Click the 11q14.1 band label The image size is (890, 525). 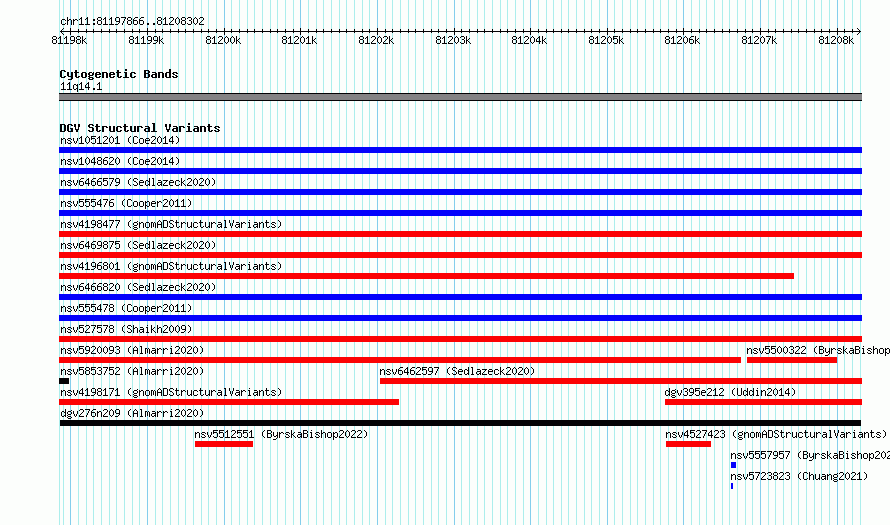point(81,86)
